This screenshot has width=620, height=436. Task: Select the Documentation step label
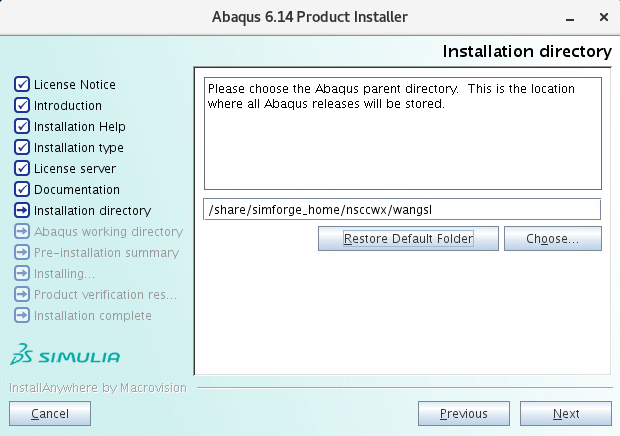(77, 189)
